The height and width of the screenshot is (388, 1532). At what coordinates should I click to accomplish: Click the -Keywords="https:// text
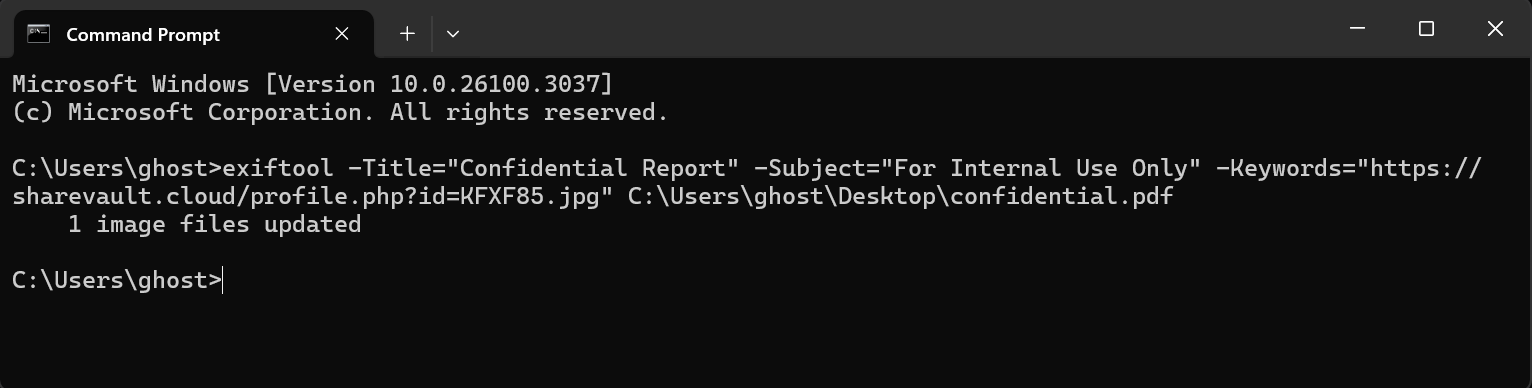(x=1350, y=168)
